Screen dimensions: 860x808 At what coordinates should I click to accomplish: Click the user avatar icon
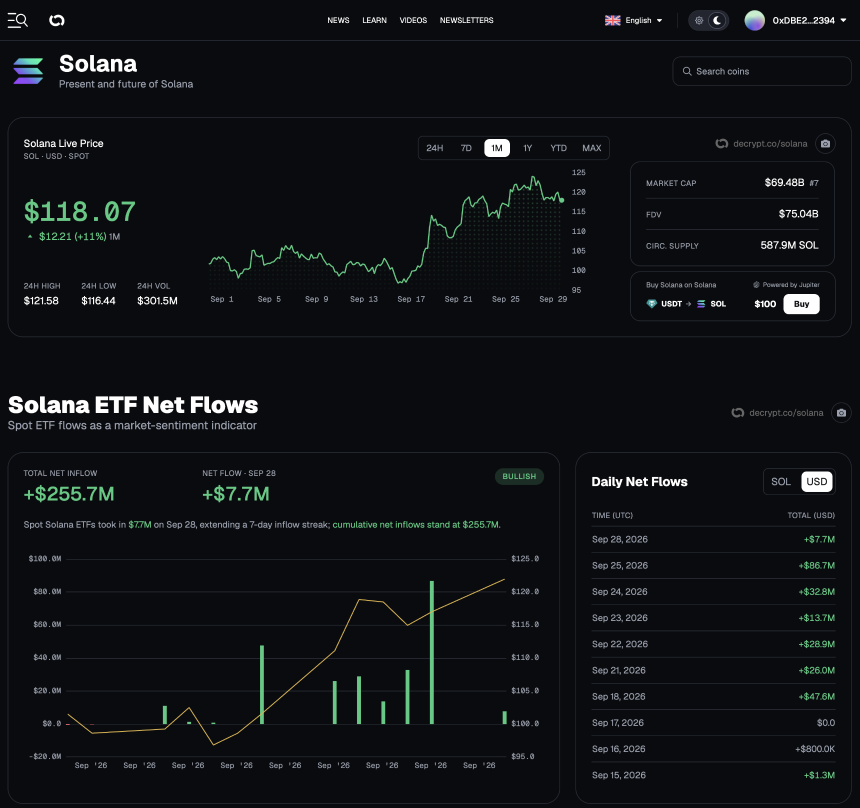[x=755, y=20]
